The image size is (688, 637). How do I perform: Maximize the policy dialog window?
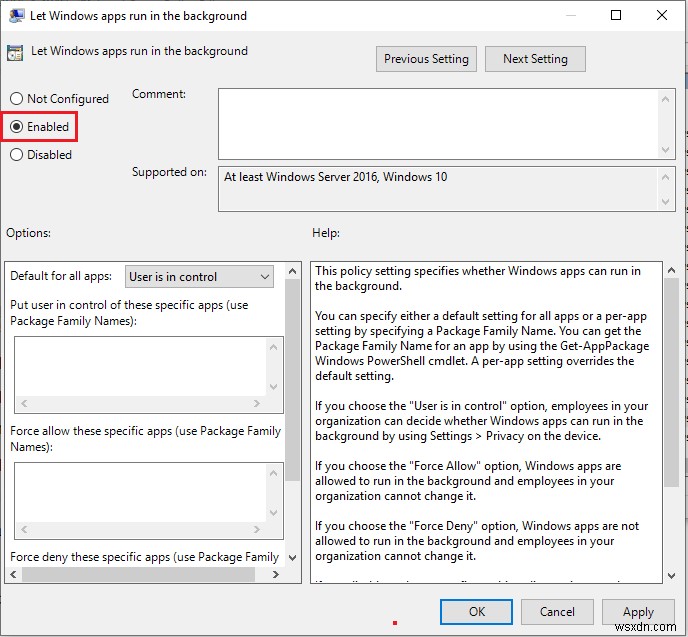click(x=616, y=15)
